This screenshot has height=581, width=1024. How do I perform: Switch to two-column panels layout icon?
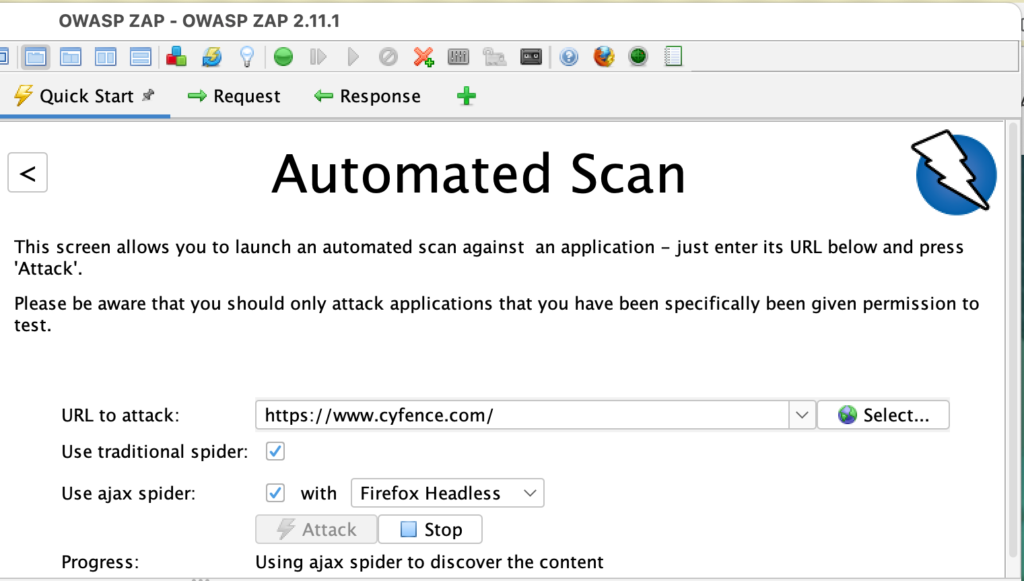[106, 57]
